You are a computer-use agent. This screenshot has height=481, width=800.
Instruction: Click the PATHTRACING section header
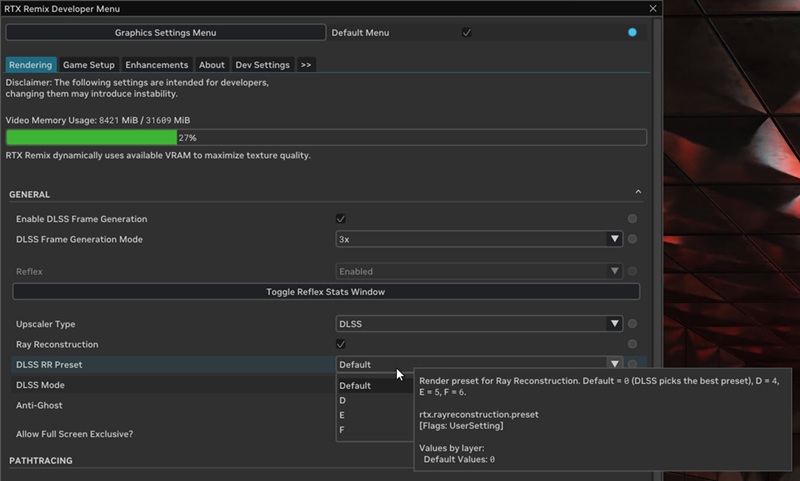(x=41, y=461)
